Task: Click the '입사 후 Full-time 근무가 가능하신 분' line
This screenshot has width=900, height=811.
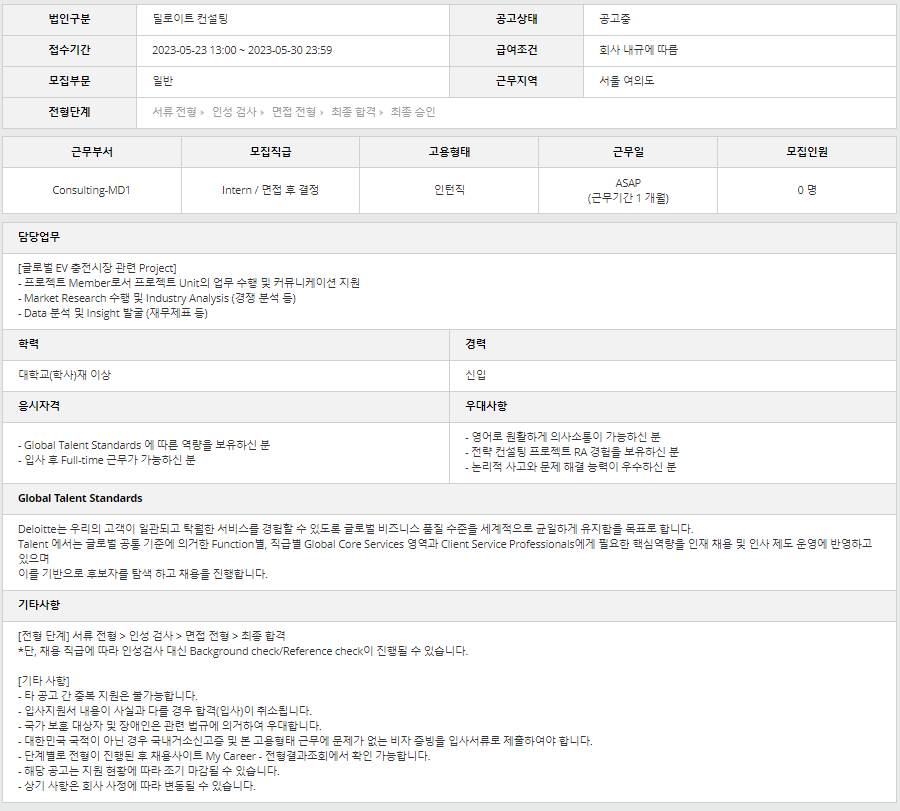Action: (106, 460)
